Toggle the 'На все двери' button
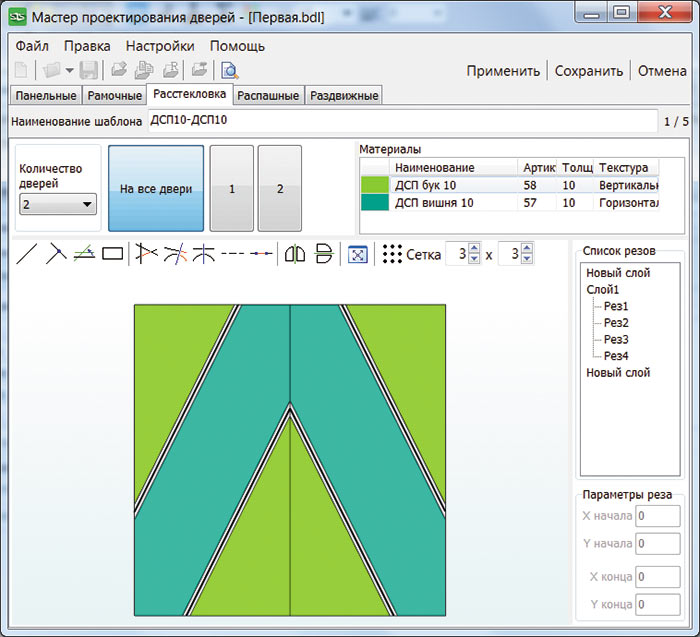This screenshot has width=700, height=637. (156, 188)
